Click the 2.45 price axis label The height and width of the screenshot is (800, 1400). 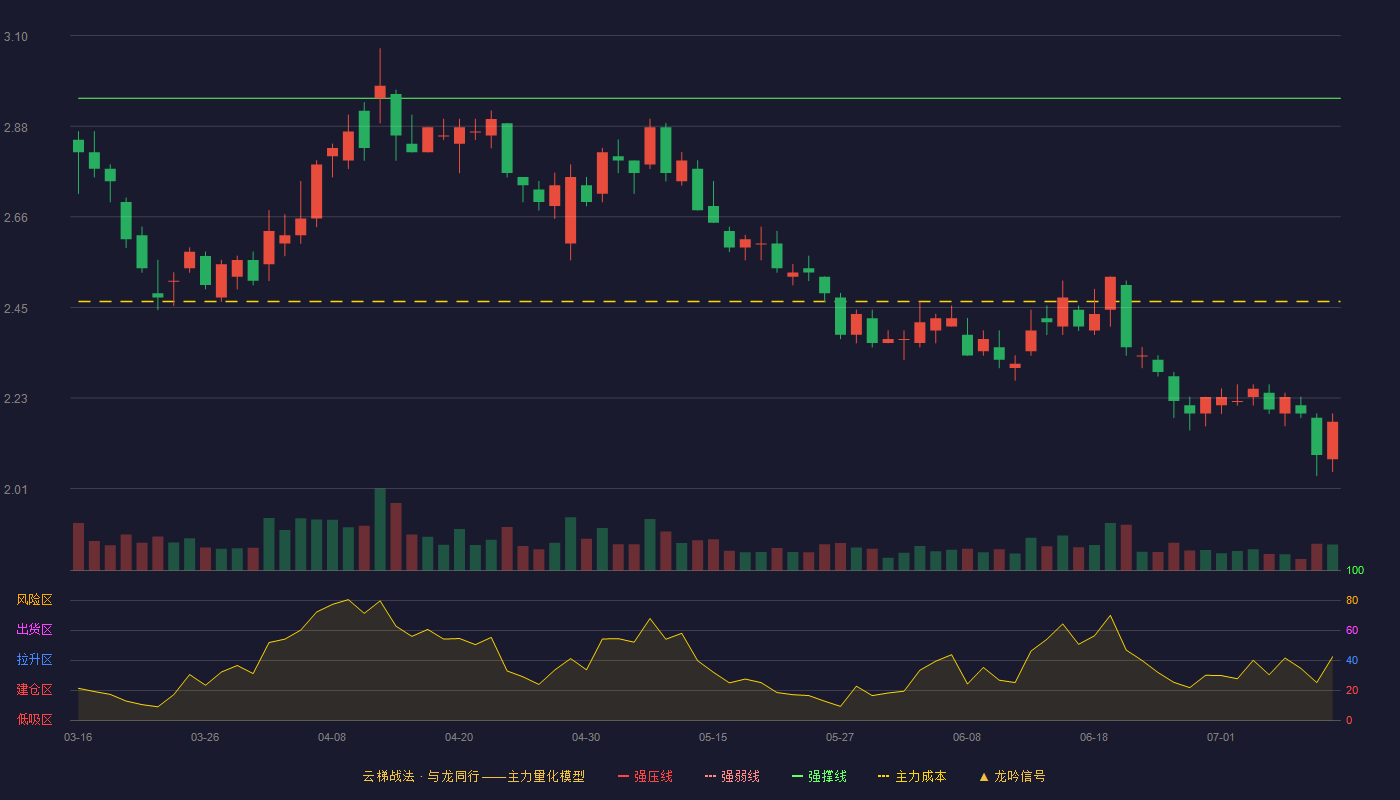(x=16, y=309)
